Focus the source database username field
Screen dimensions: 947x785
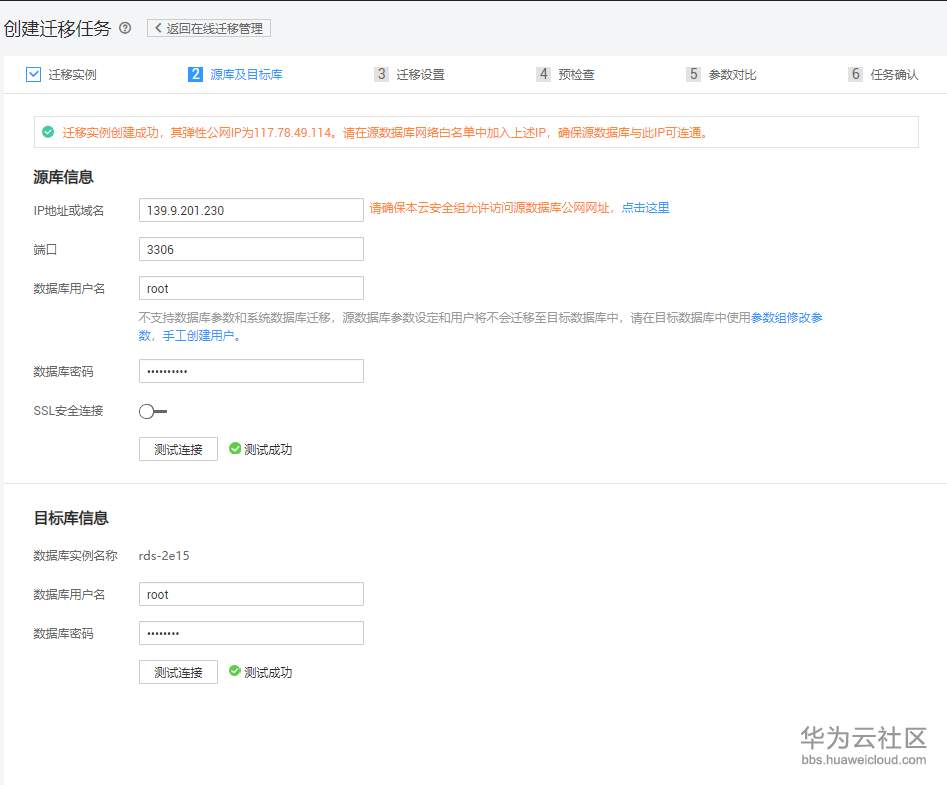point(251,288)
